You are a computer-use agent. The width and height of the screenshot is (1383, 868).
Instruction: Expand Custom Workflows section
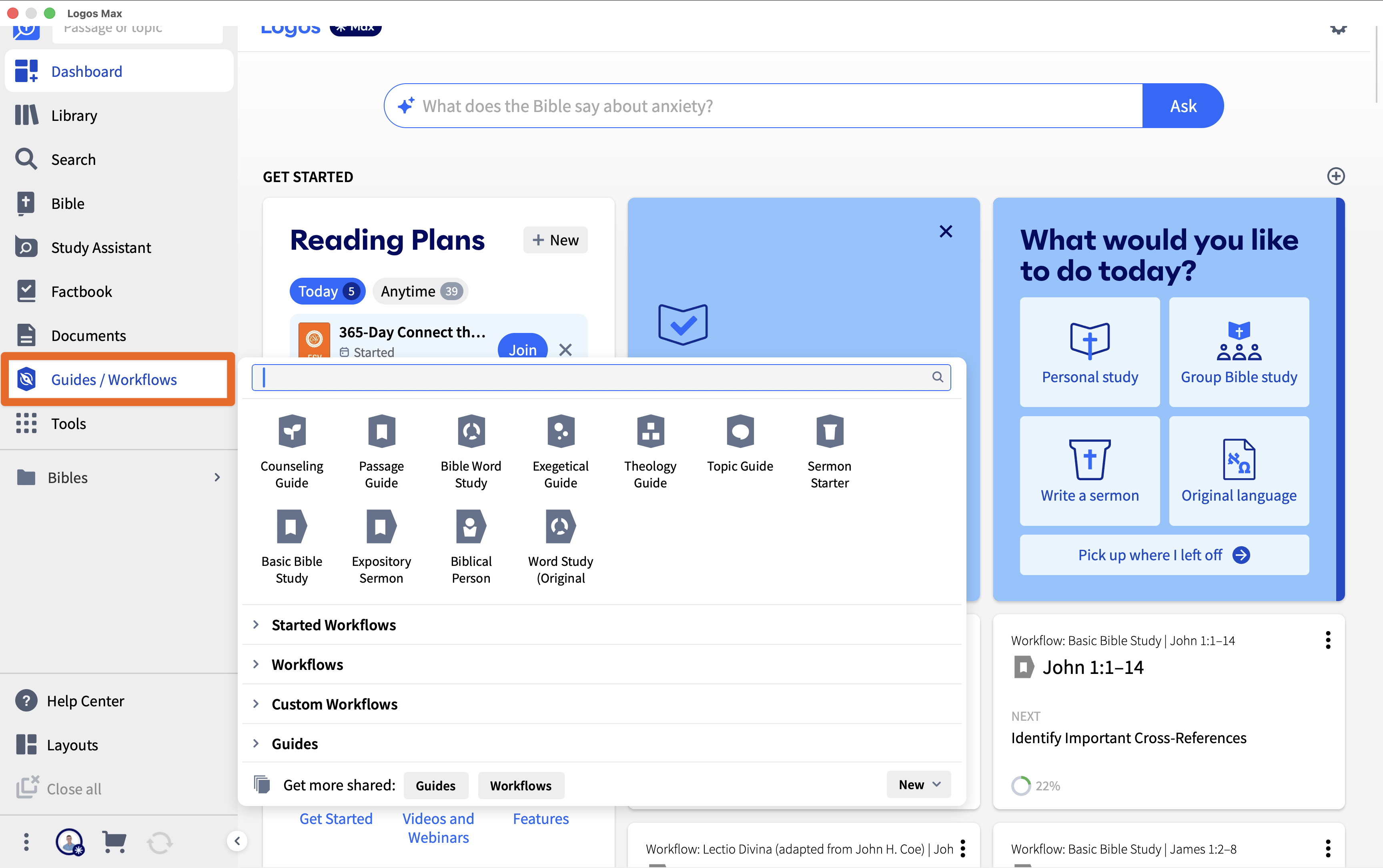click(x=601, y=704)
